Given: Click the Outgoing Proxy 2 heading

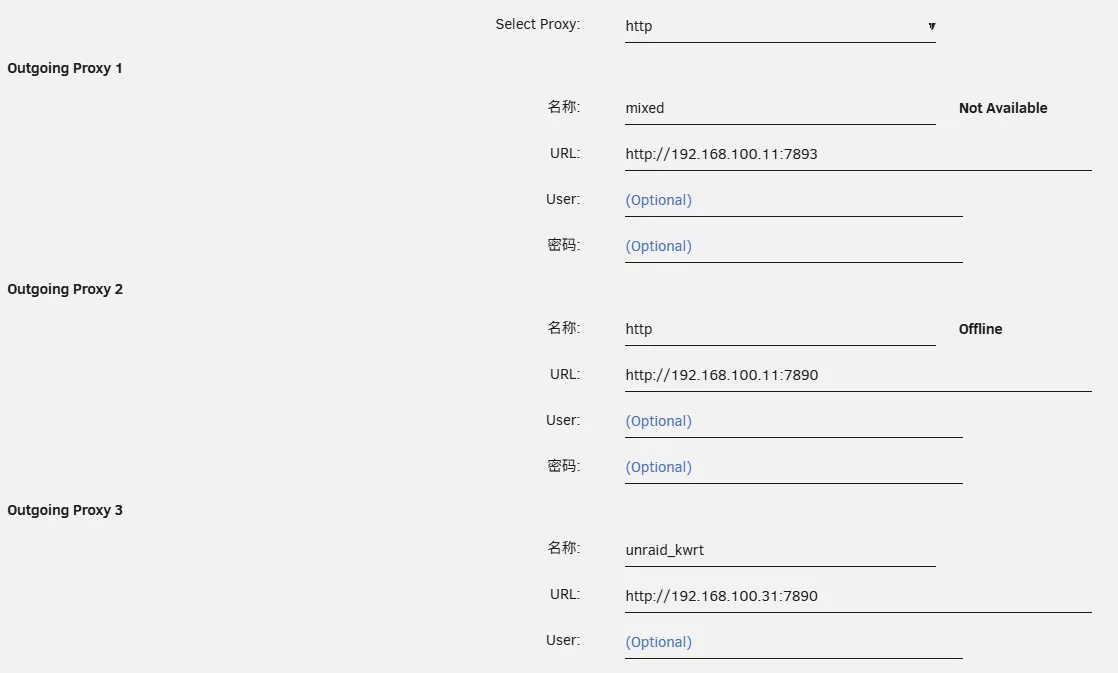Looking at the screenshot, I should (65, 290).
